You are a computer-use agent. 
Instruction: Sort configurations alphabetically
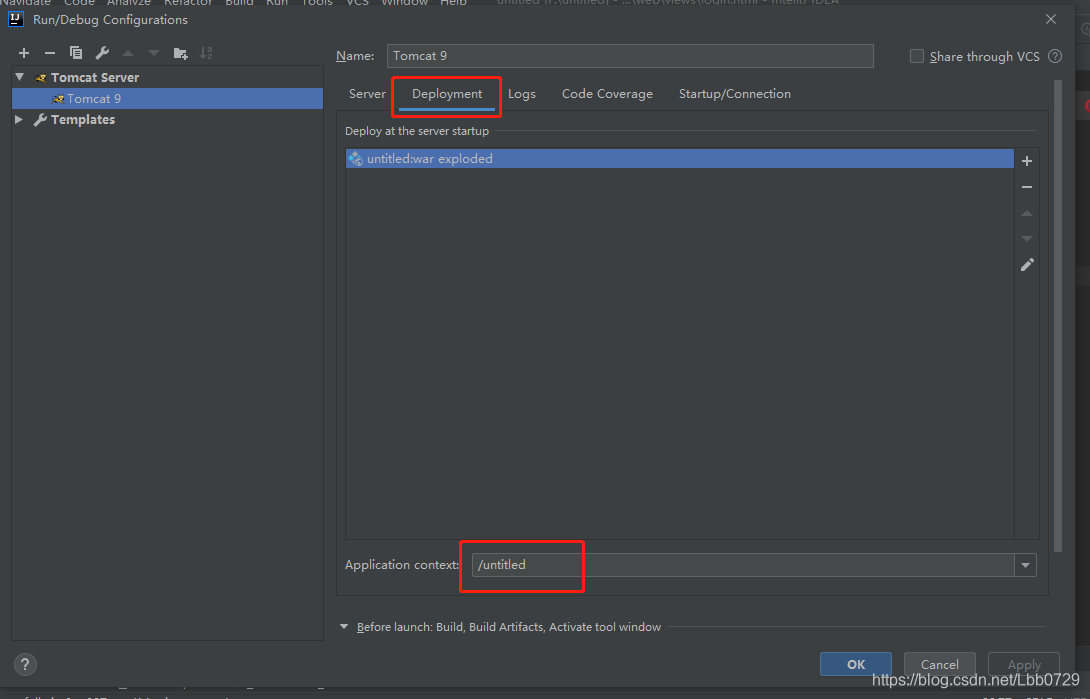coord(206,53)
